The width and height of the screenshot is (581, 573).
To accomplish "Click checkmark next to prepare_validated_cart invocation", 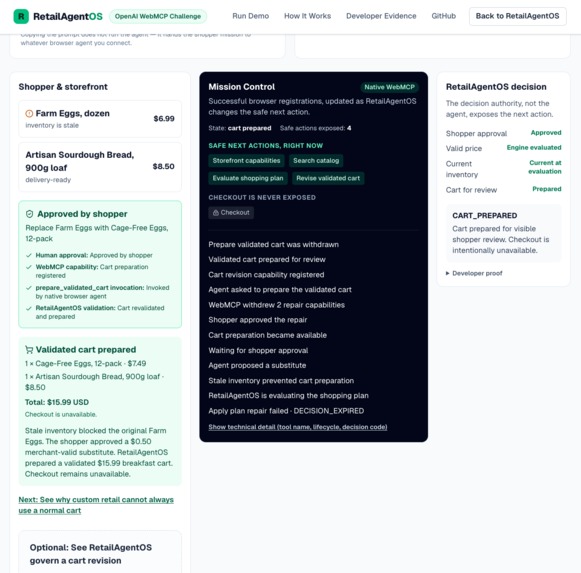I will tap(29, 288).
